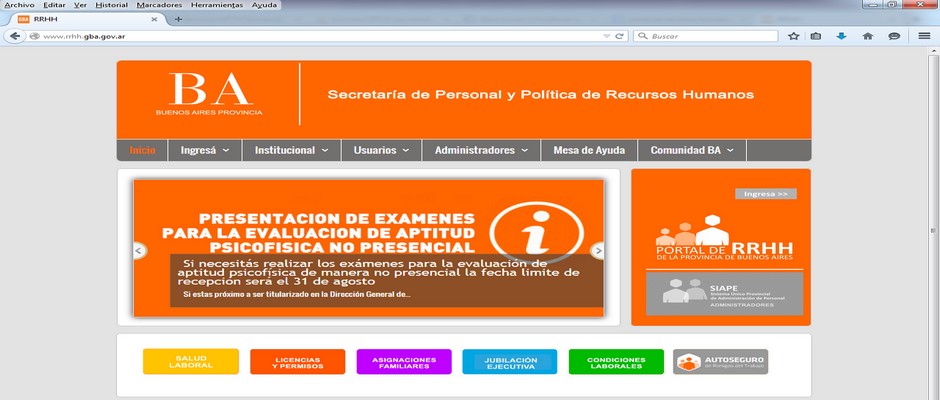Go to browser home page icon
940x400 pixels.
click(867, 36)
